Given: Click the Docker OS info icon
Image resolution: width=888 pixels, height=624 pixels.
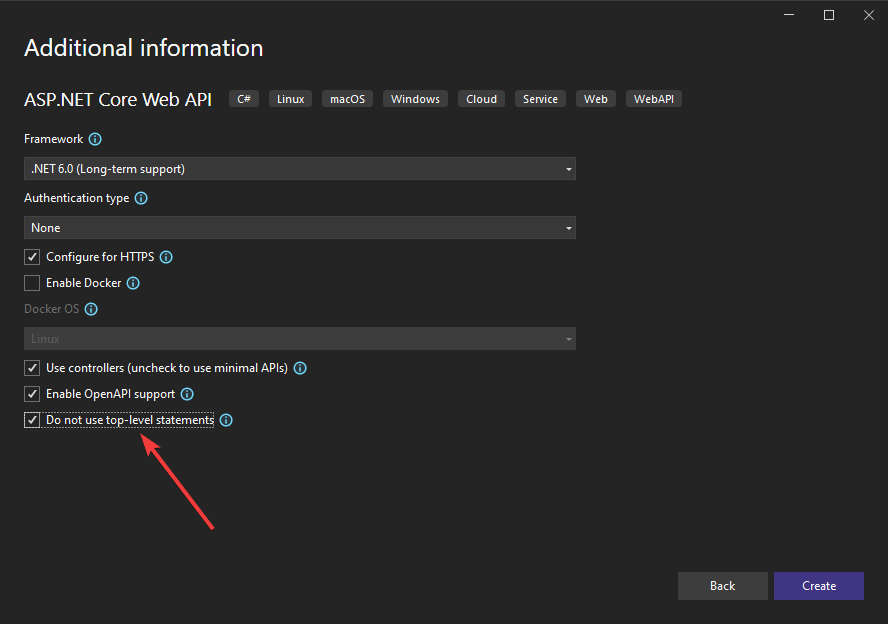Looking at the screenshot, I should (x=91, y=309).
